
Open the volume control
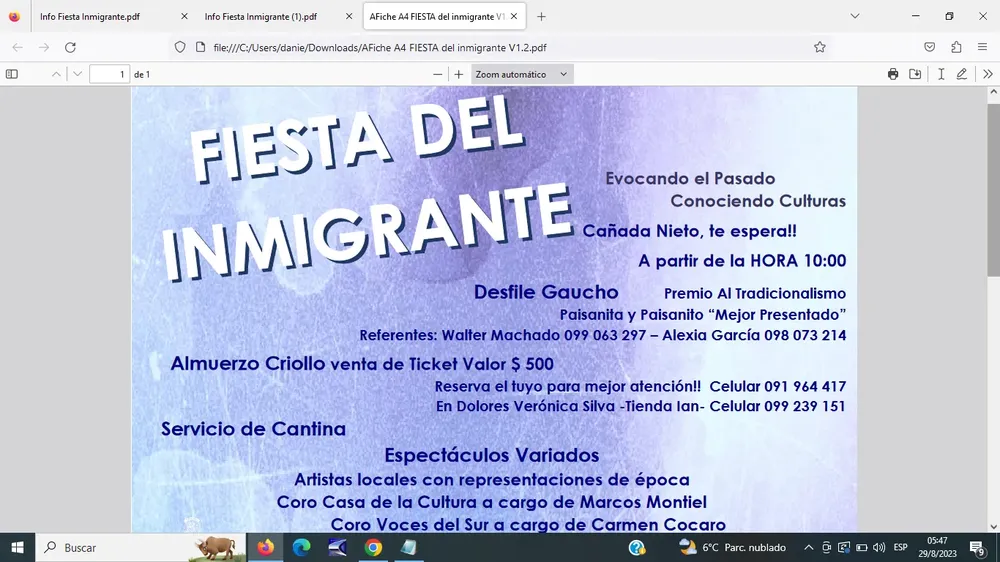coord(879,547)
